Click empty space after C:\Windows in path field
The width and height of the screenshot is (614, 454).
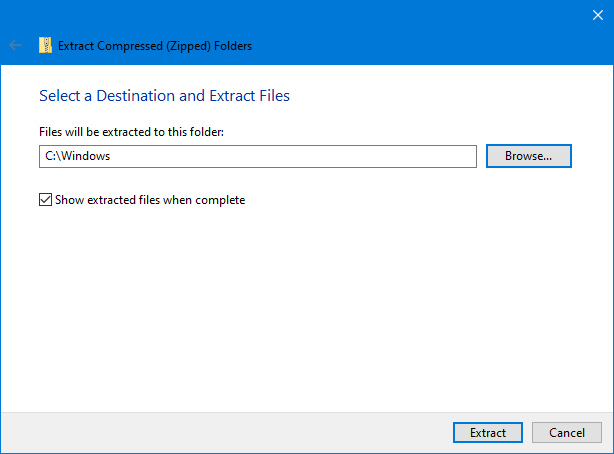(x=300, y=156)
